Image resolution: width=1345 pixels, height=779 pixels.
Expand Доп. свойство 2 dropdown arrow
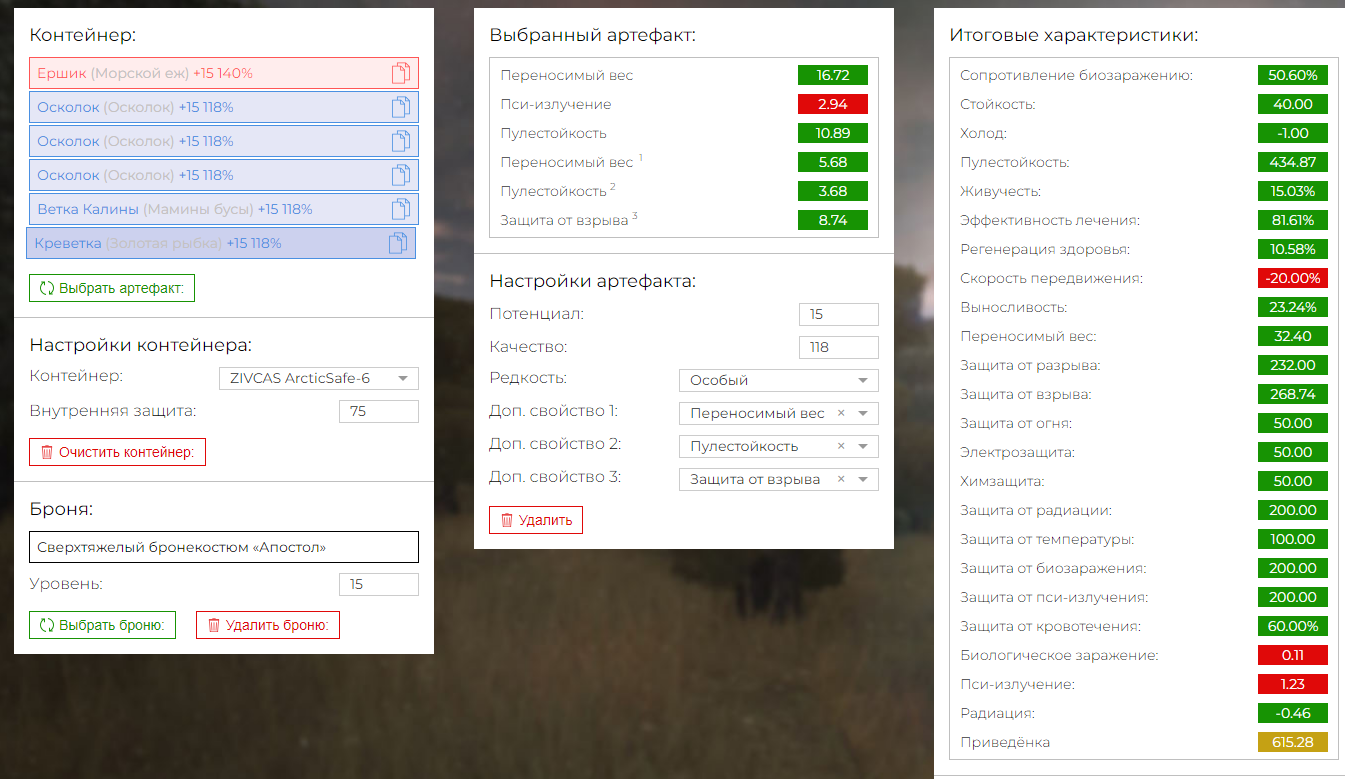coord(863,446)
